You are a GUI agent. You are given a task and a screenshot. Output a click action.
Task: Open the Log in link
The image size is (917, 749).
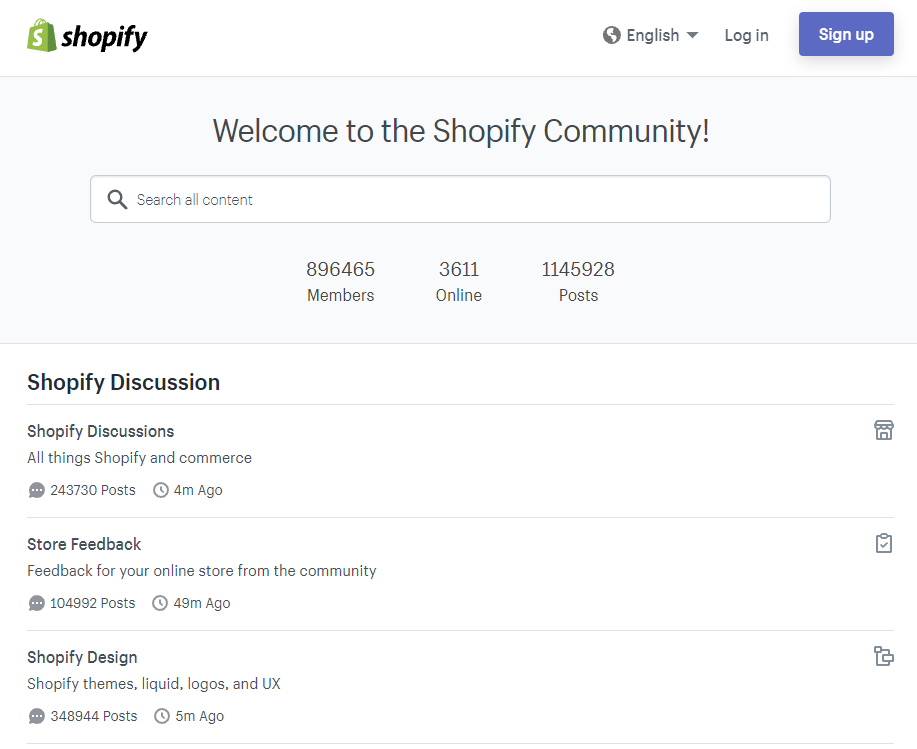tap(746, 35)
